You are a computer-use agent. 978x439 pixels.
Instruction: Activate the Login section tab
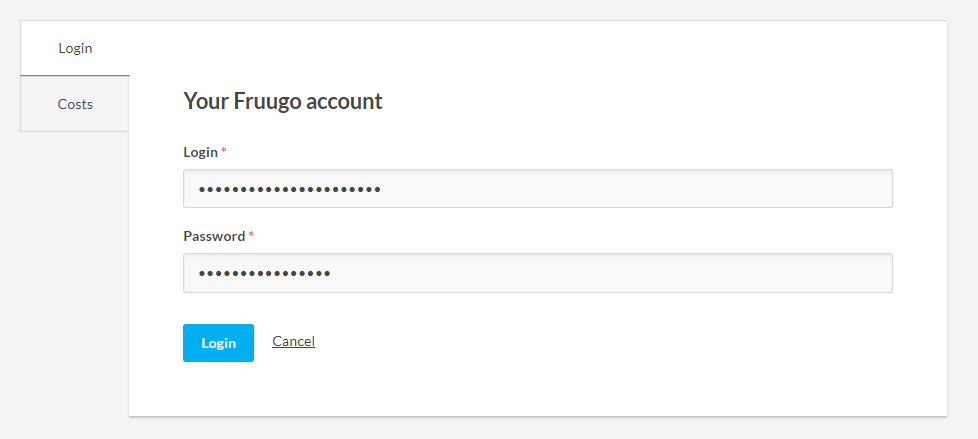(75, 48)
